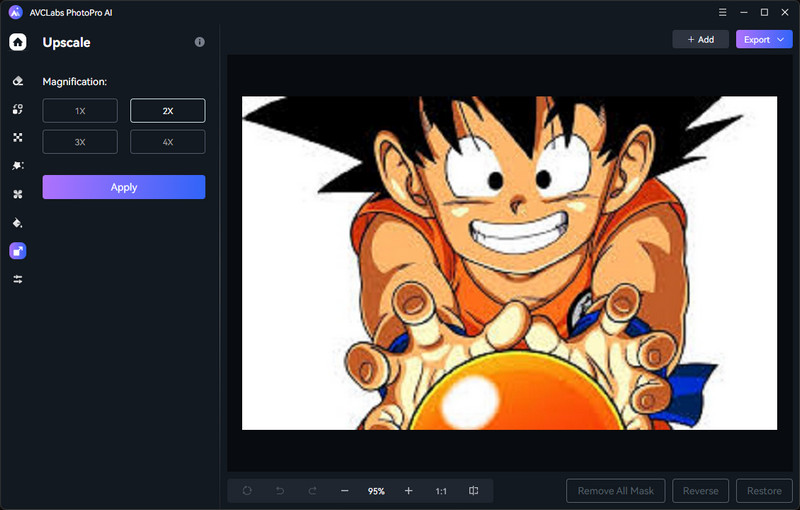Open the hamburger menu in title bar
The image size is (800, 510).
722,12
